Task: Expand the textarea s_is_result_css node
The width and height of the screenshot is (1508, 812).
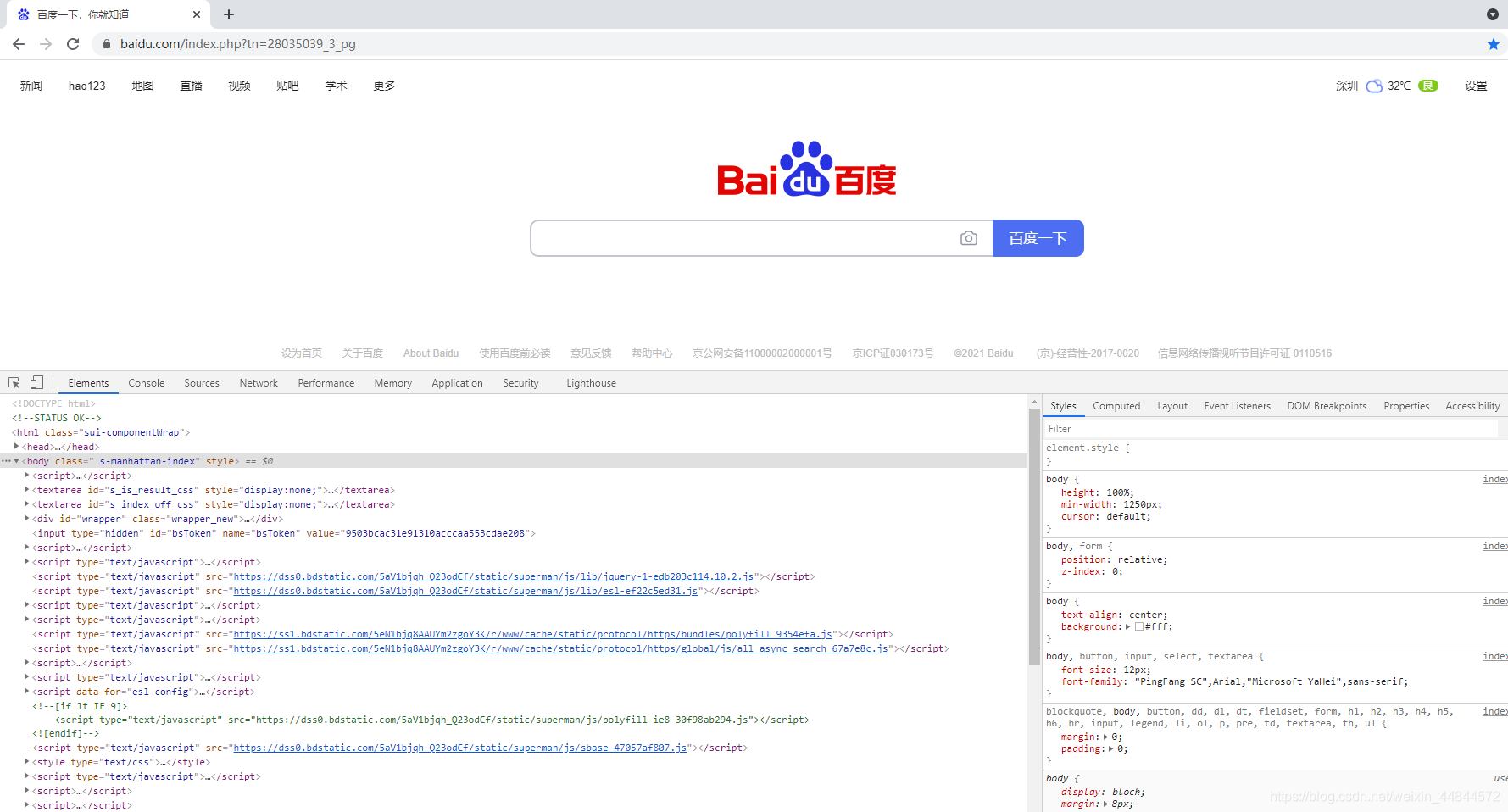Action: click(27, 490)
